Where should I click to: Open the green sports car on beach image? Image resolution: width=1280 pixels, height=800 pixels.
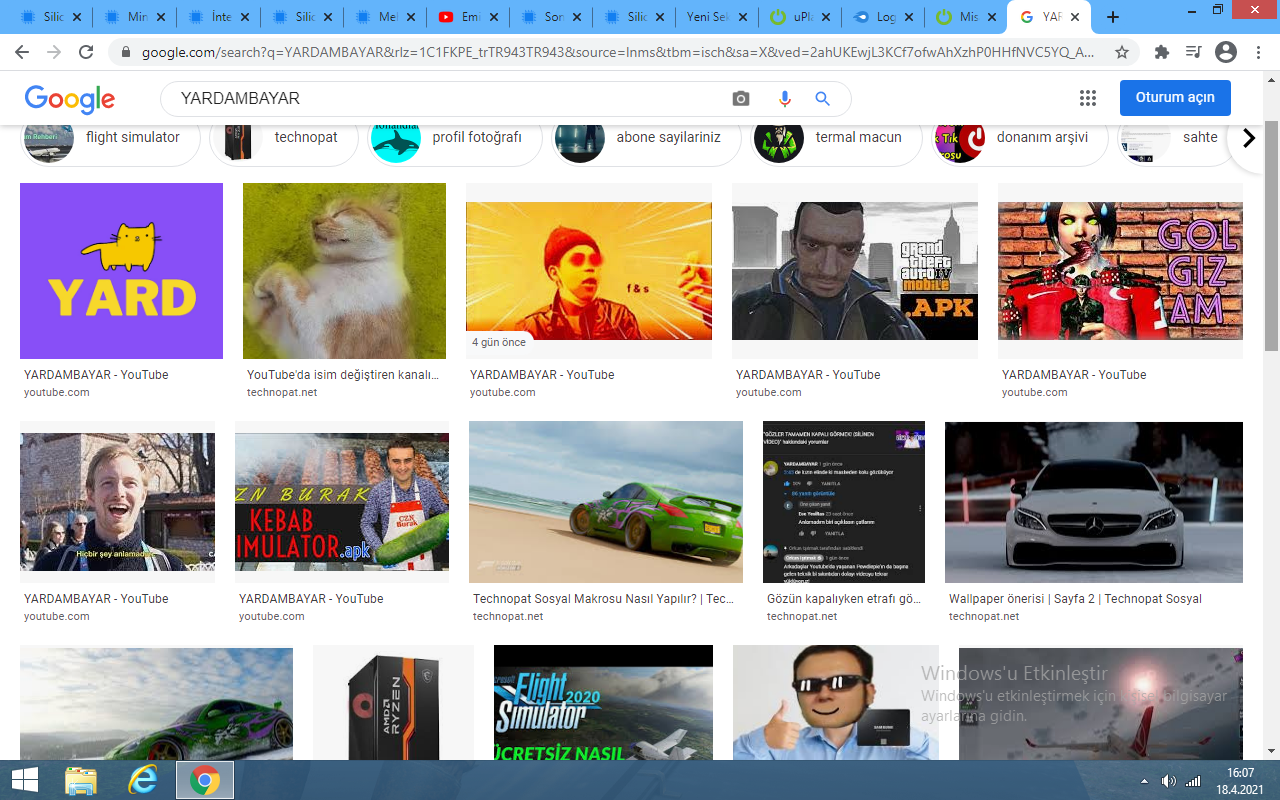pos(606,502)
